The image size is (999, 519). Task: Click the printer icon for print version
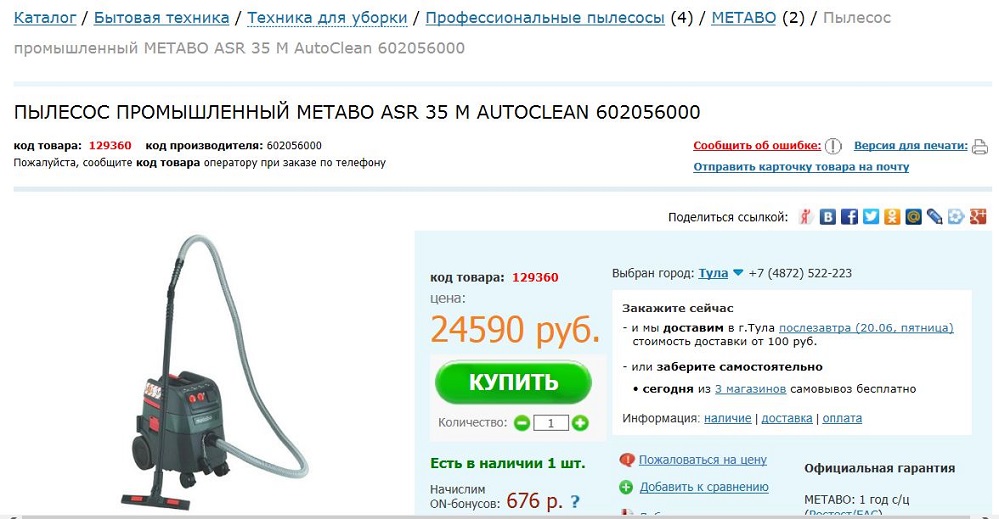(x=980, y=146)
